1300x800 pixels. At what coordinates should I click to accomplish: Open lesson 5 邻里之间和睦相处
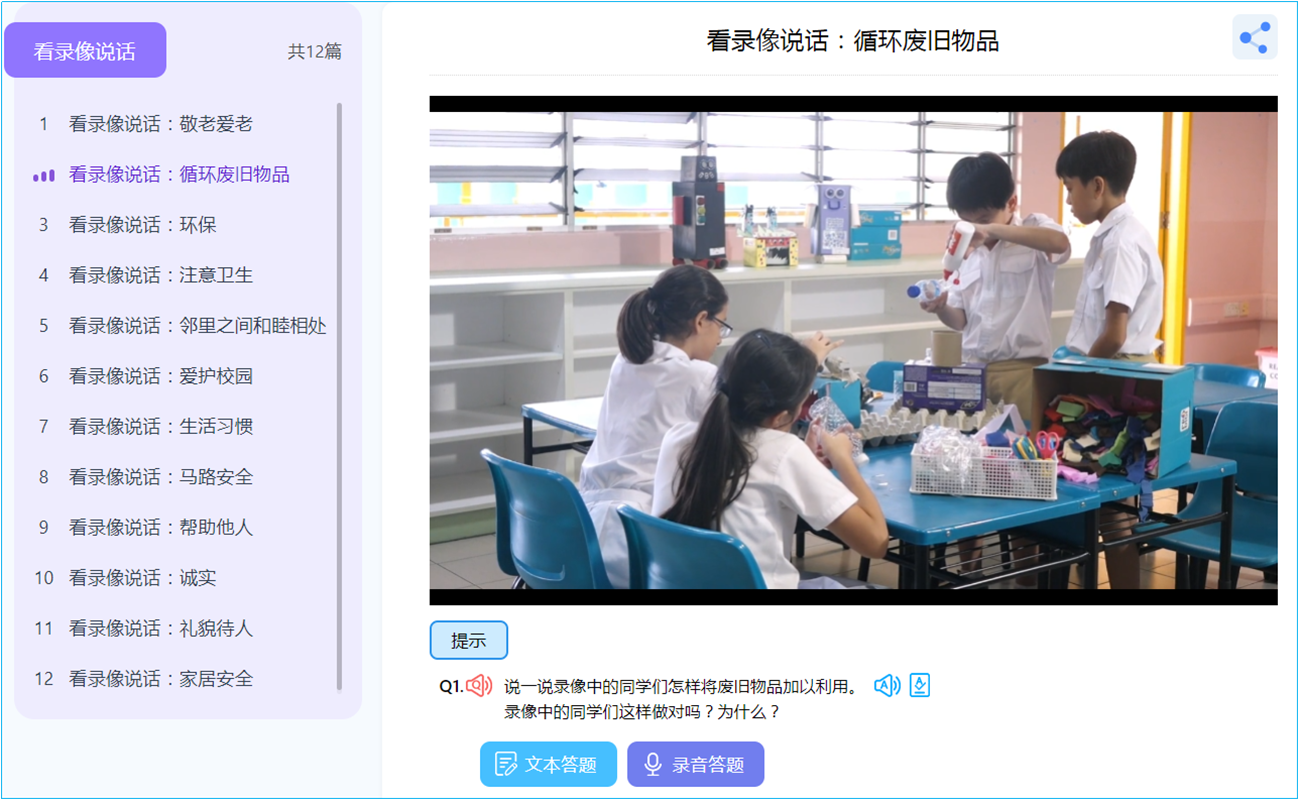pos(197,326)
